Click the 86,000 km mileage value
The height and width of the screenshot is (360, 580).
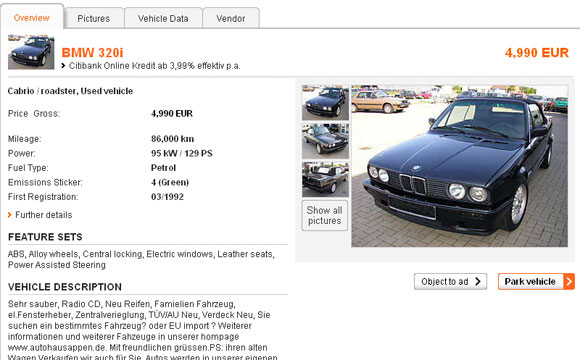pyautogui.click(x=172, y=139)
